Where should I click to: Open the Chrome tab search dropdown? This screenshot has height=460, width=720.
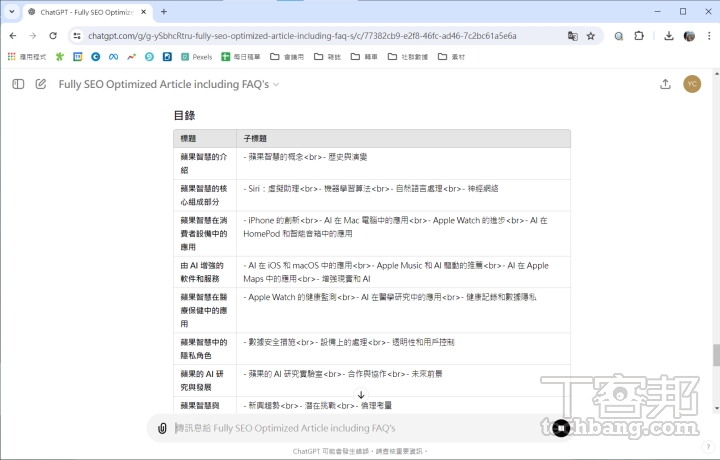point(12,12)
